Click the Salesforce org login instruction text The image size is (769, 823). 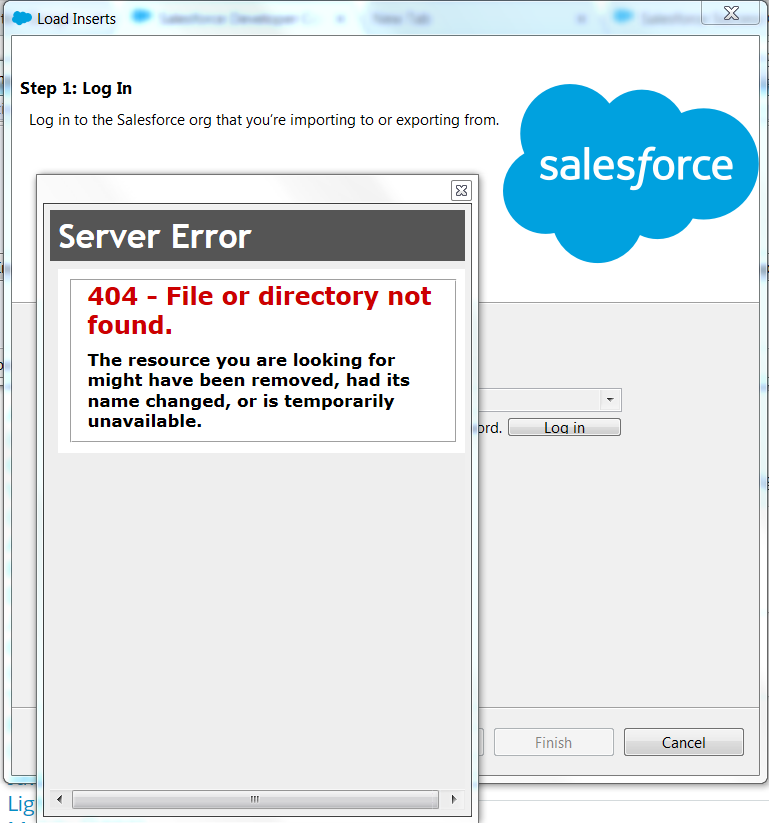pos(263,120)
